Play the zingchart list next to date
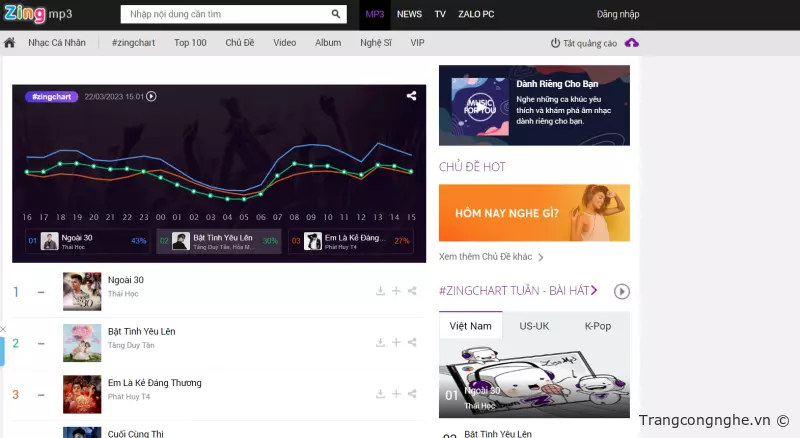800x438 pixels. pyautogui.click(x=151, y=96)
